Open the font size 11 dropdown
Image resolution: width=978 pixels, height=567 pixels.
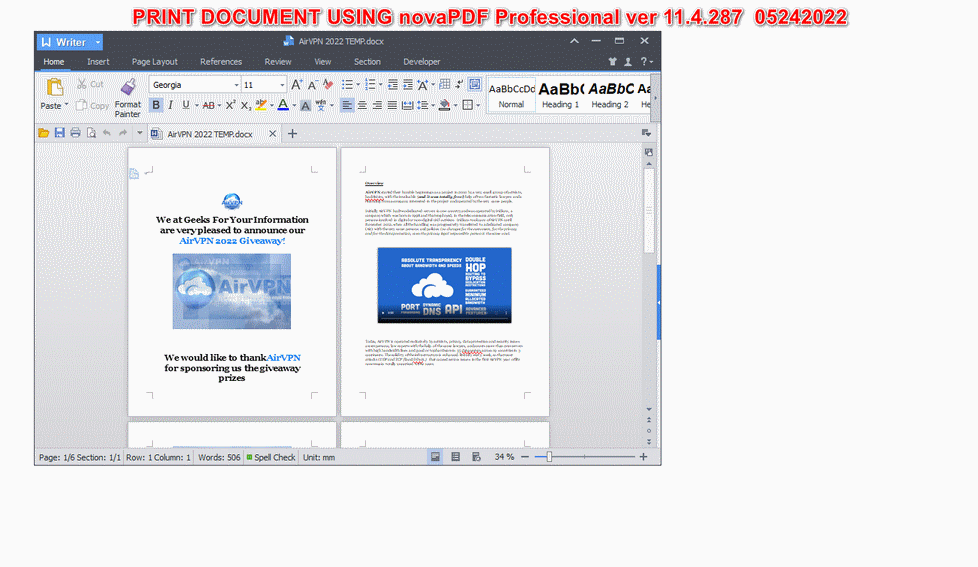click(282, 85)
